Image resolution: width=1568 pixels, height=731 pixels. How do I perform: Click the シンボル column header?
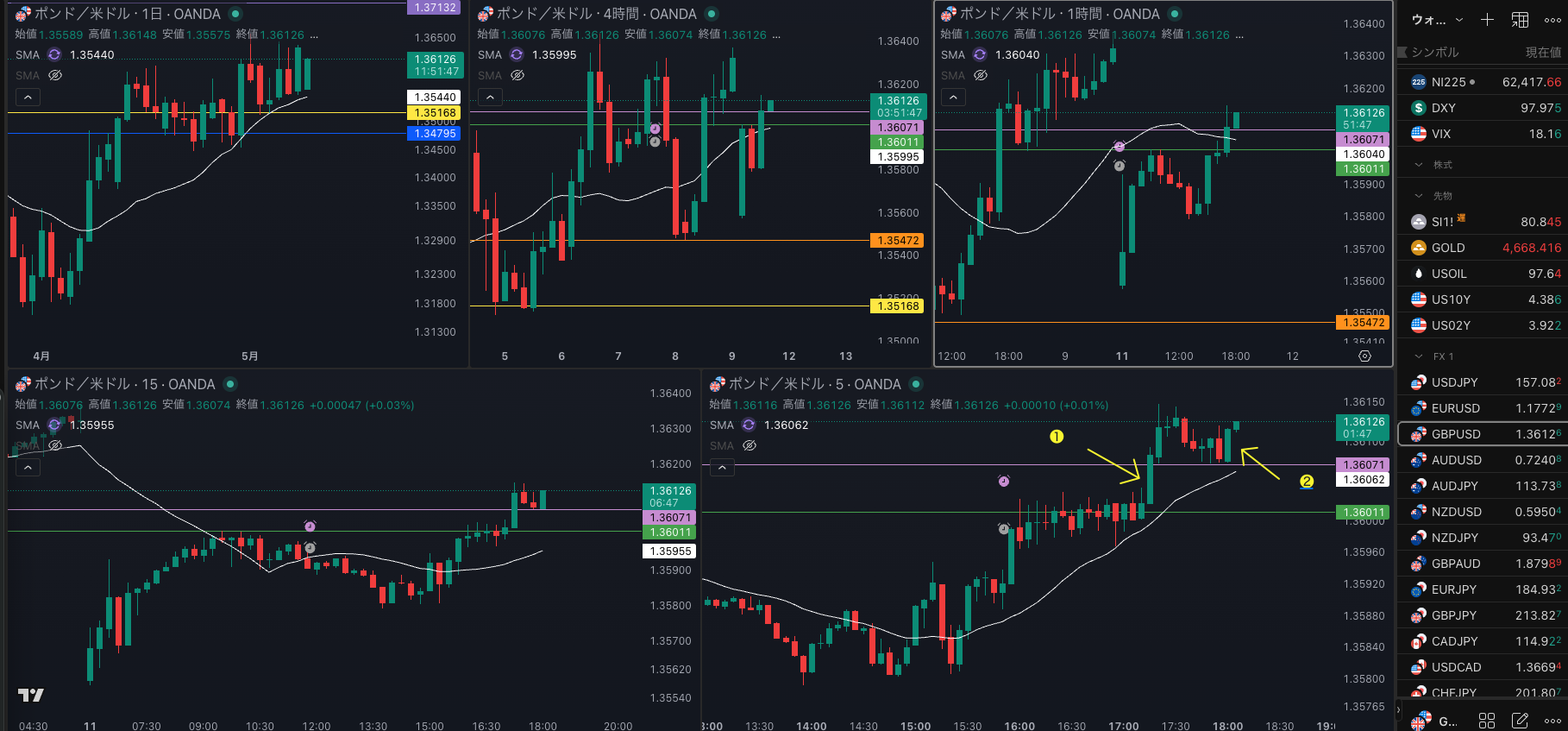[1435, 52]
